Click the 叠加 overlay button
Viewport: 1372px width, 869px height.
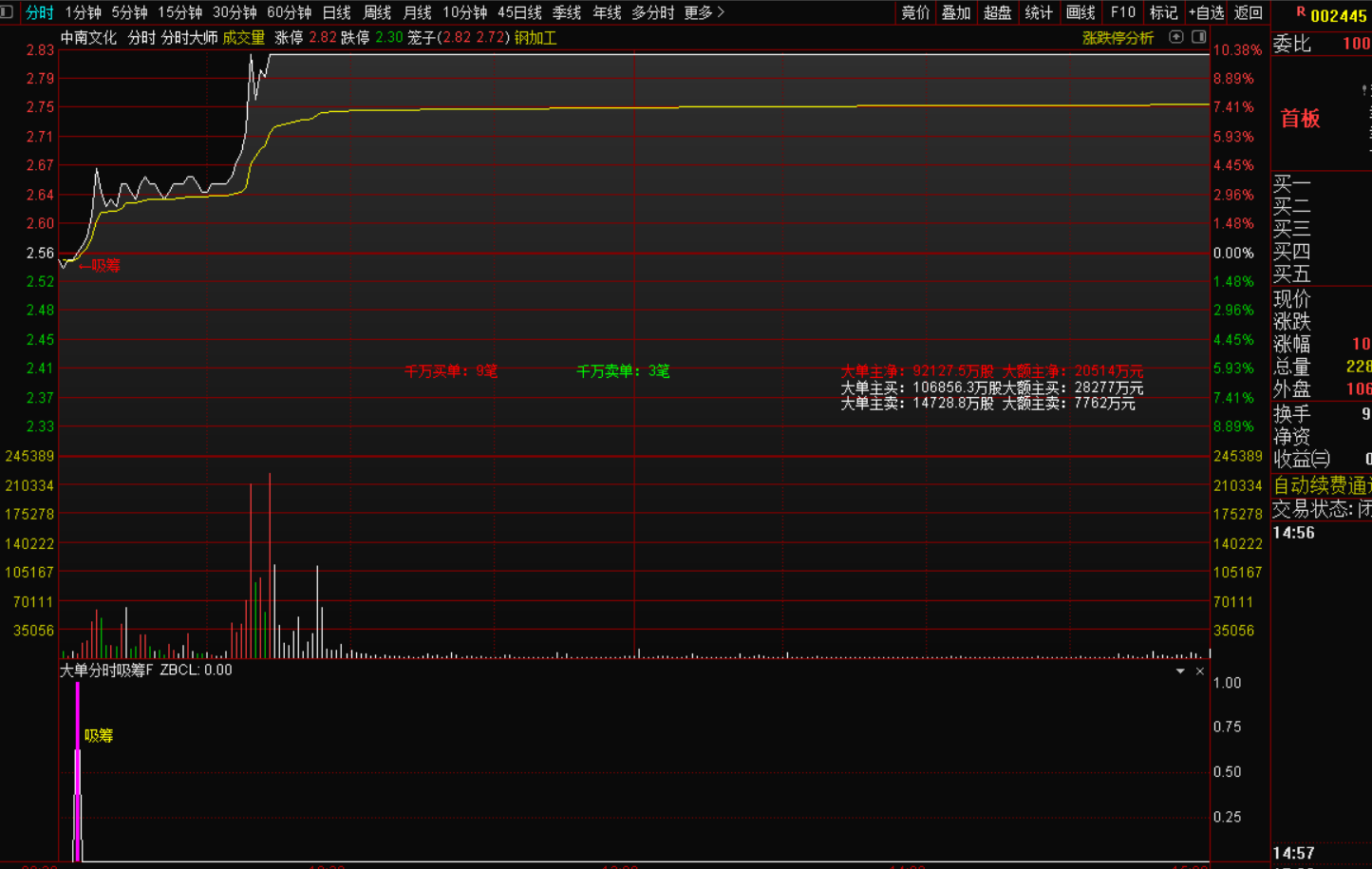956,12
